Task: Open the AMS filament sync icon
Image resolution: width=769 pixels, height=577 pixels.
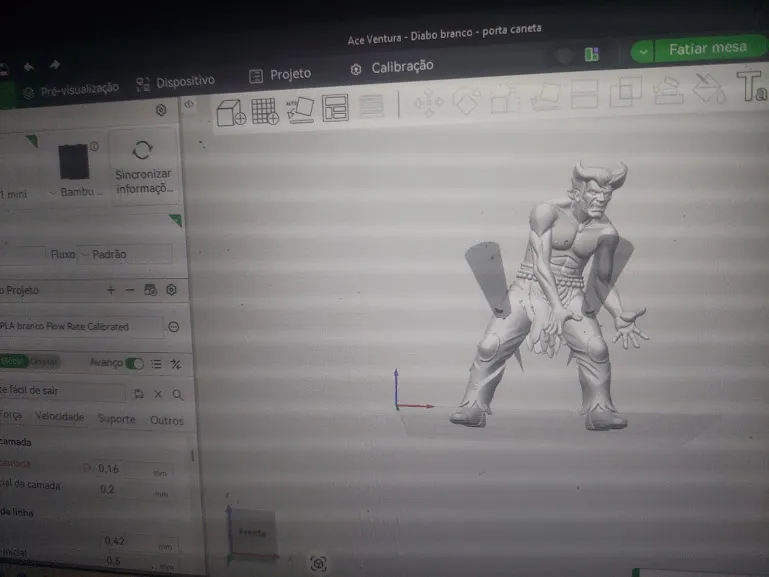Action: [151, 290]
